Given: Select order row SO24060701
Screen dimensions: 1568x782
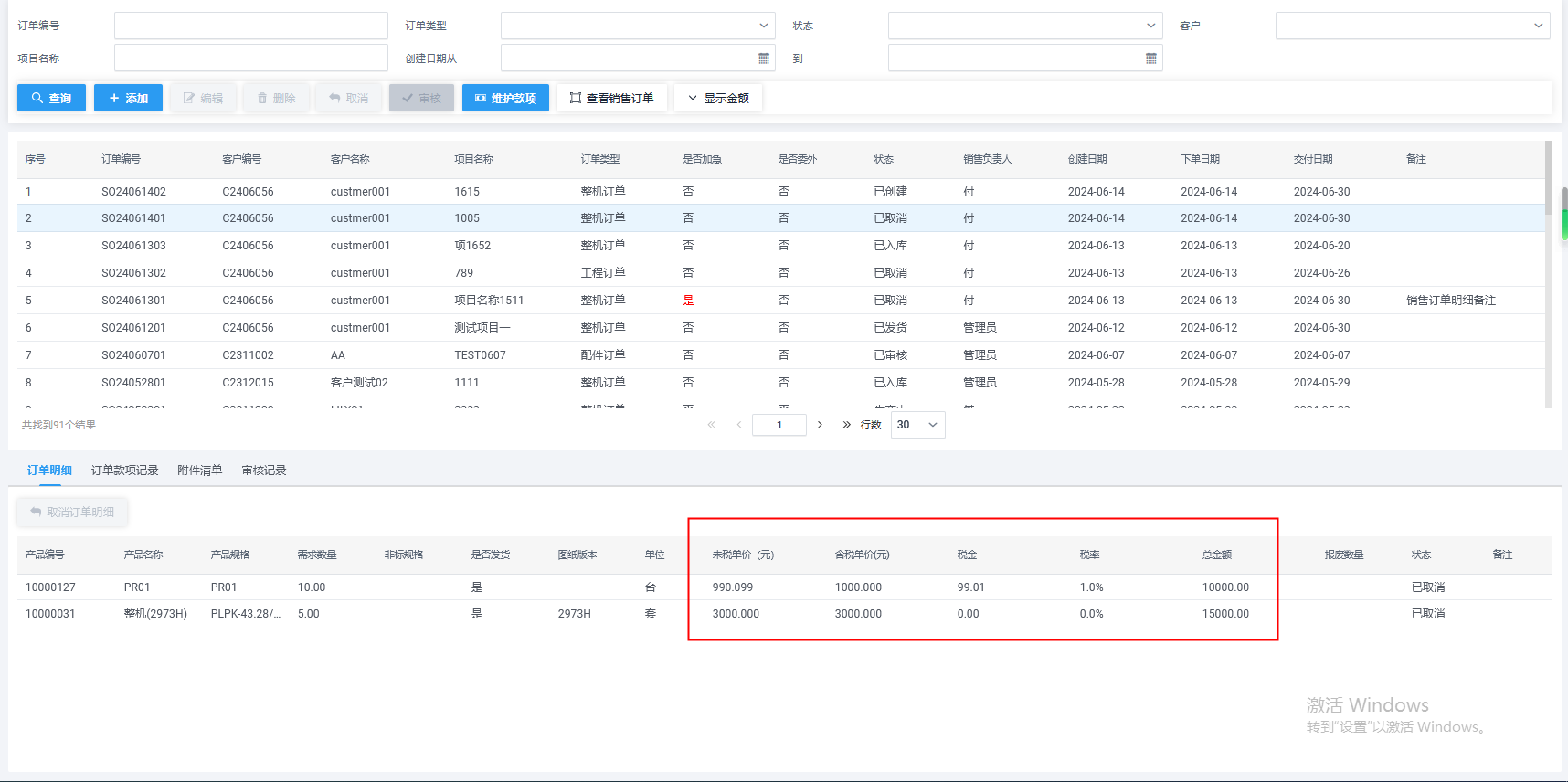Looking at the screenshot, I should [780, 355].
